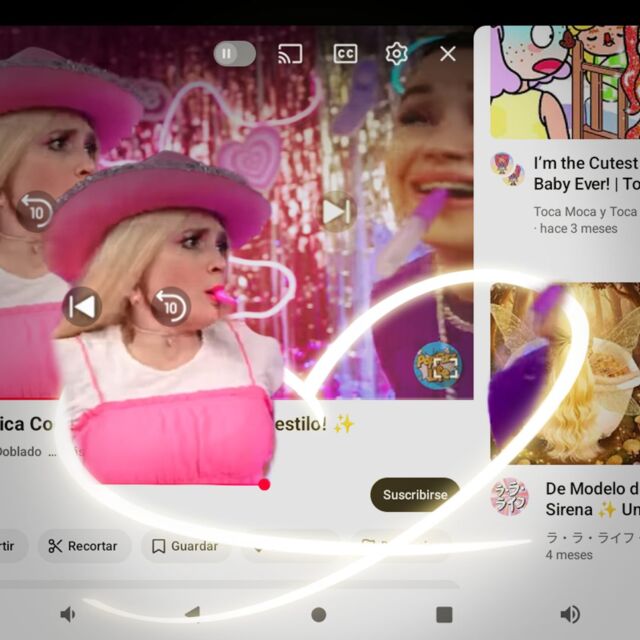
Task: Open the "De Modelo" Sirena video title
Action: click(592, 499)
